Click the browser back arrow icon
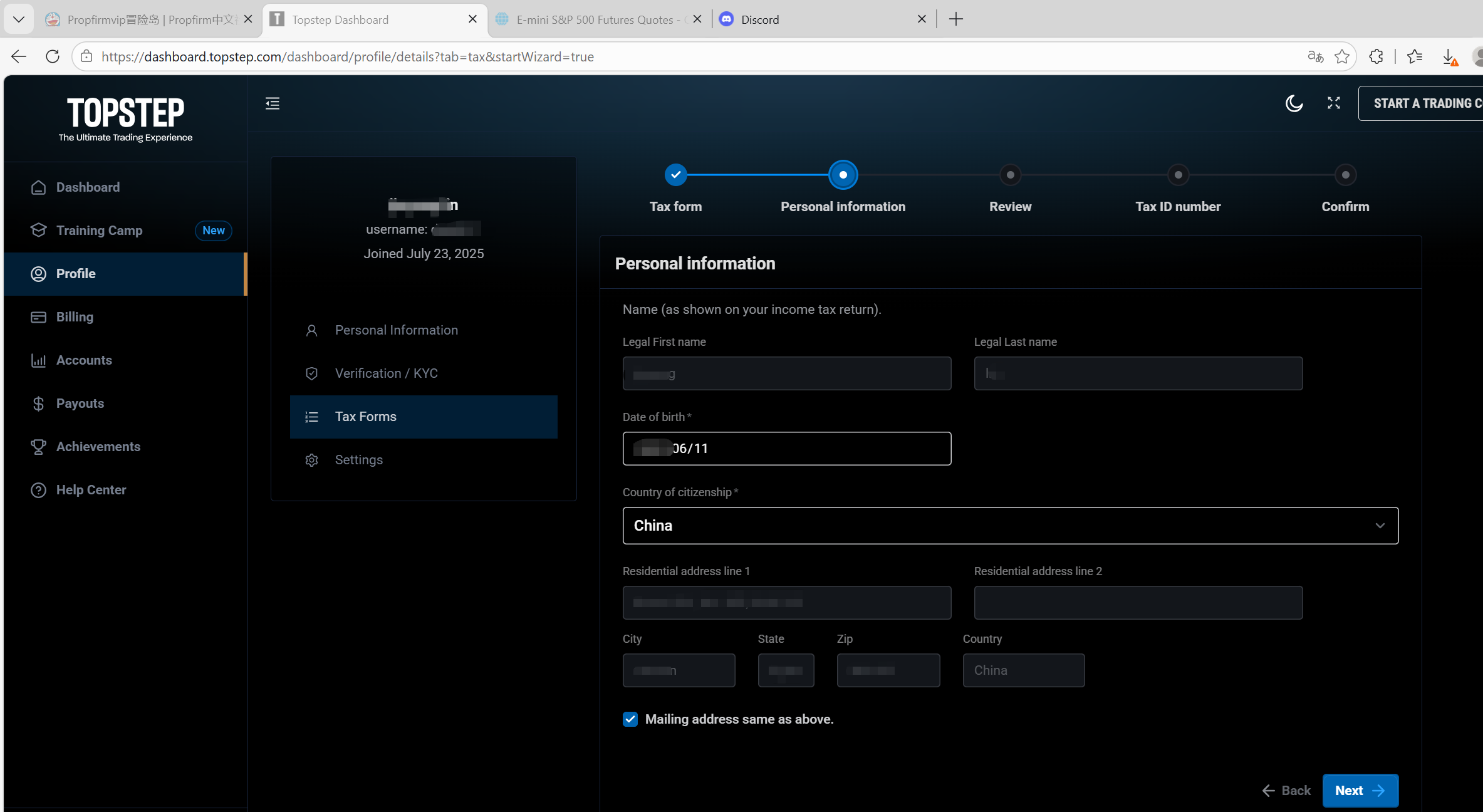Screen dimensions: 1483x812 click(19, 56)
